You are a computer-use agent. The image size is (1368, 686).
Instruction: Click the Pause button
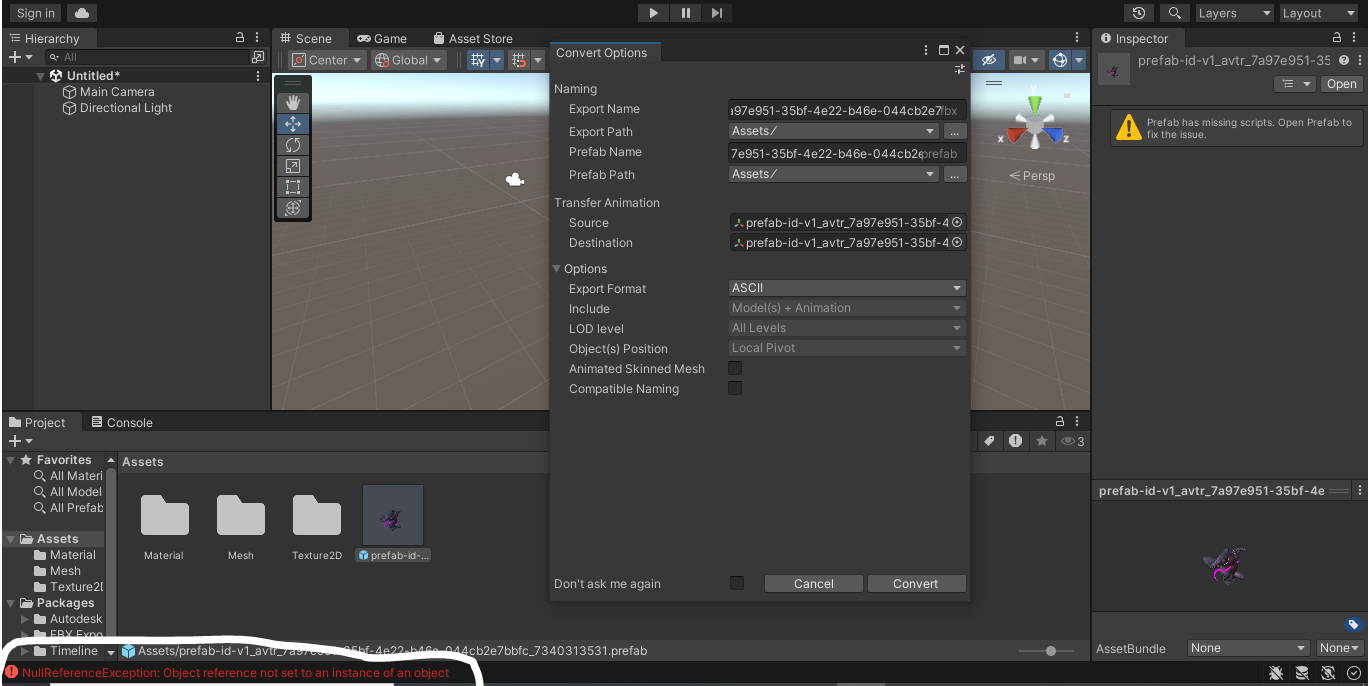pos(685,13)
